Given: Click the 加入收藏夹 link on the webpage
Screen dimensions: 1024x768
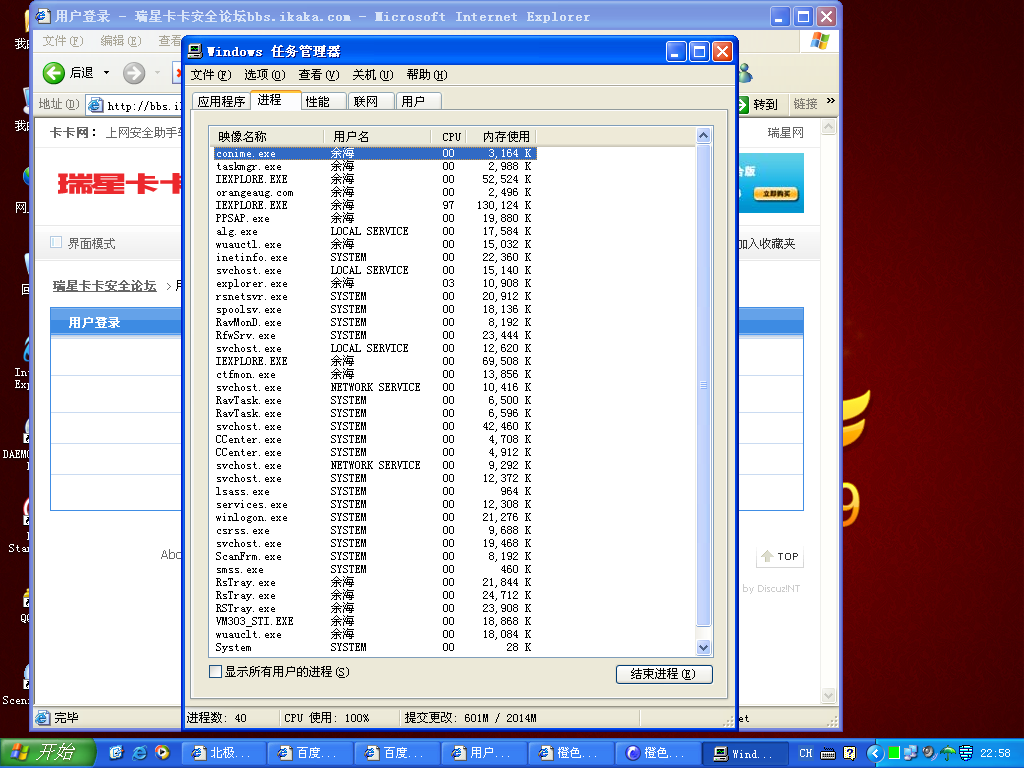Looking at the screenshot, I should tap(767, 244).
